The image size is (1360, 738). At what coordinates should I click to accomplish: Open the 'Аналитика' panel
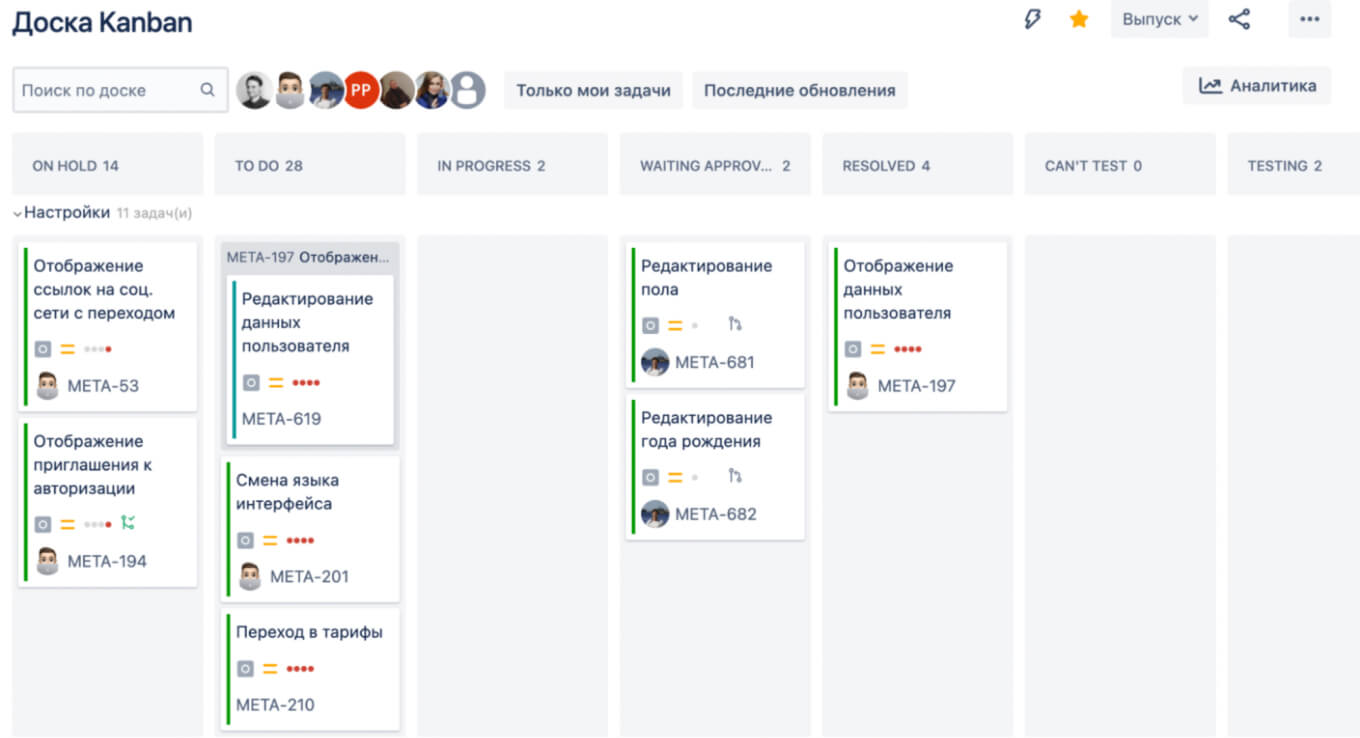tap(1257, 85)
